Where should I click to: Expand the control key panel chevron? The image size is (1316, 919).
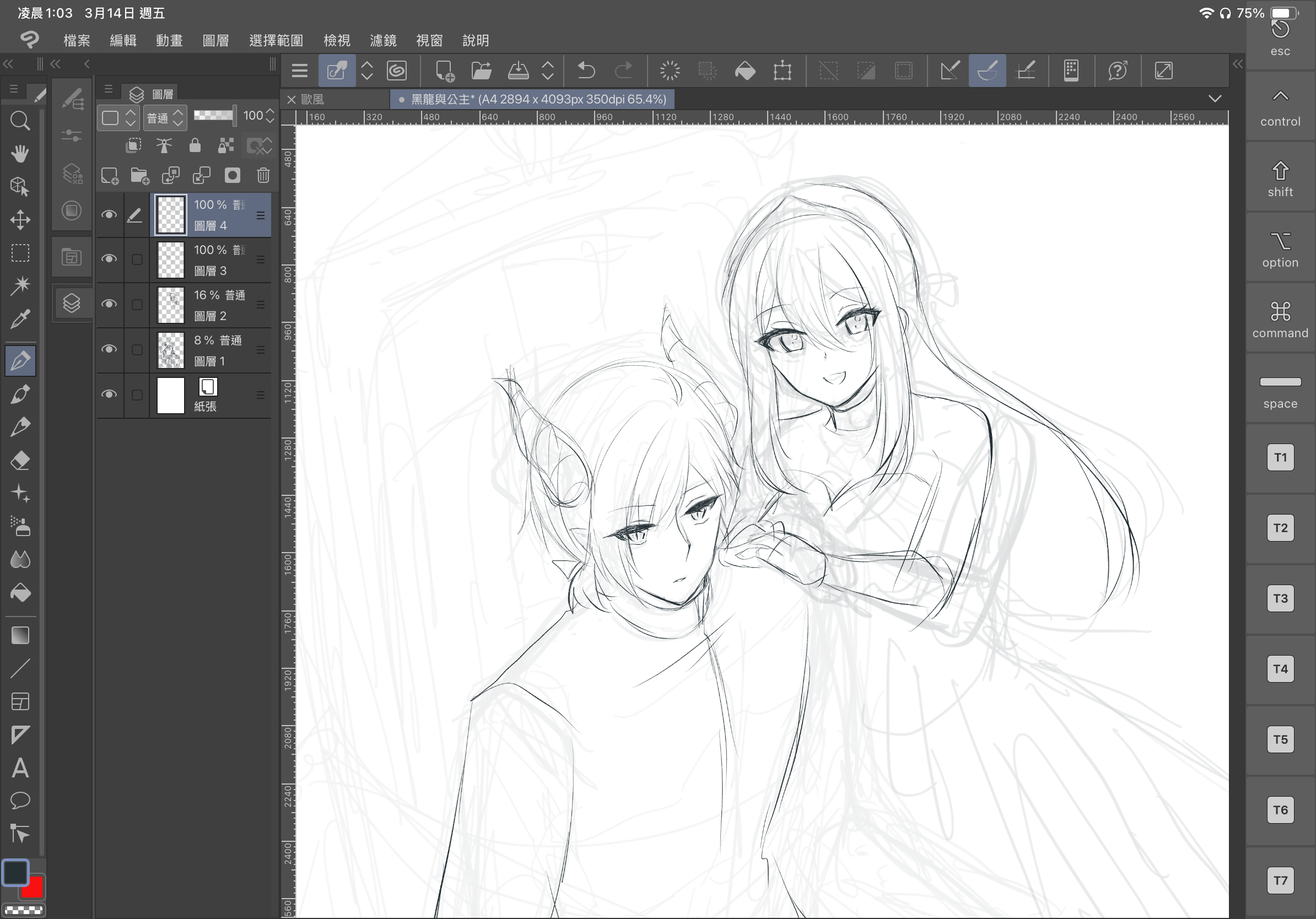1280,106
